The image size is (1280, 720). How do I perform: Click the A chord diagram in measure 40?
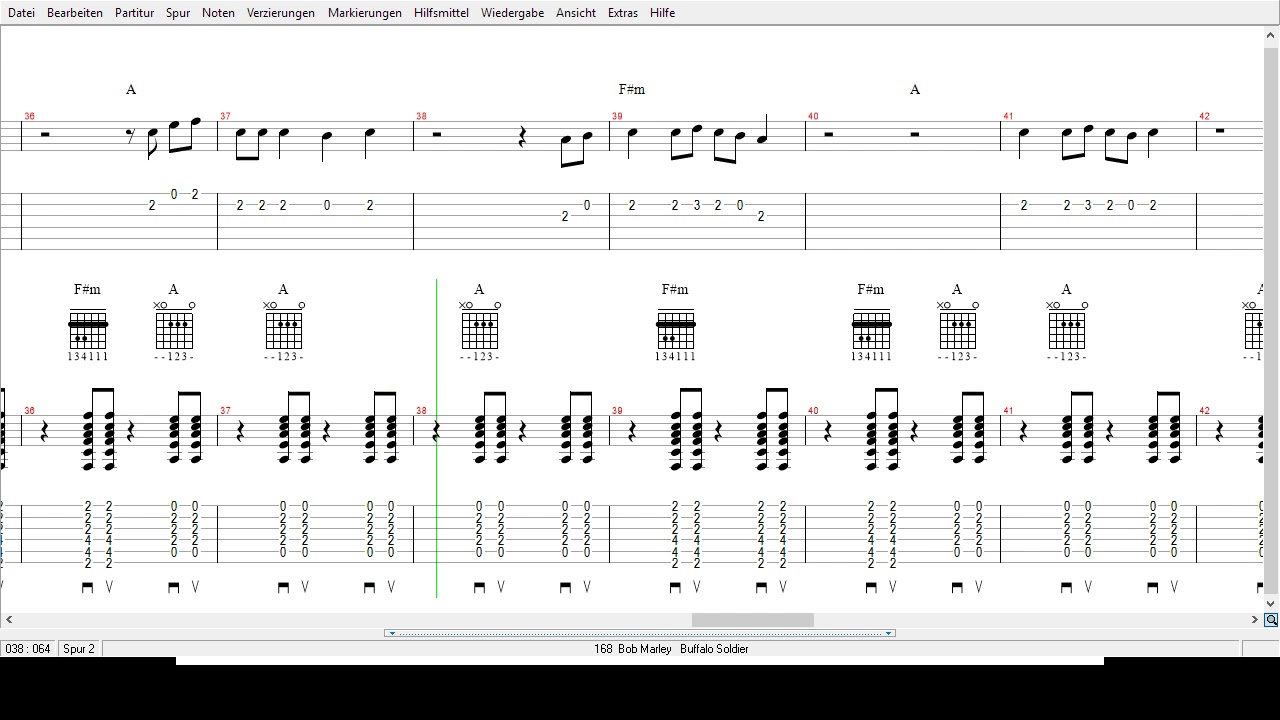(x=958, y=326)
